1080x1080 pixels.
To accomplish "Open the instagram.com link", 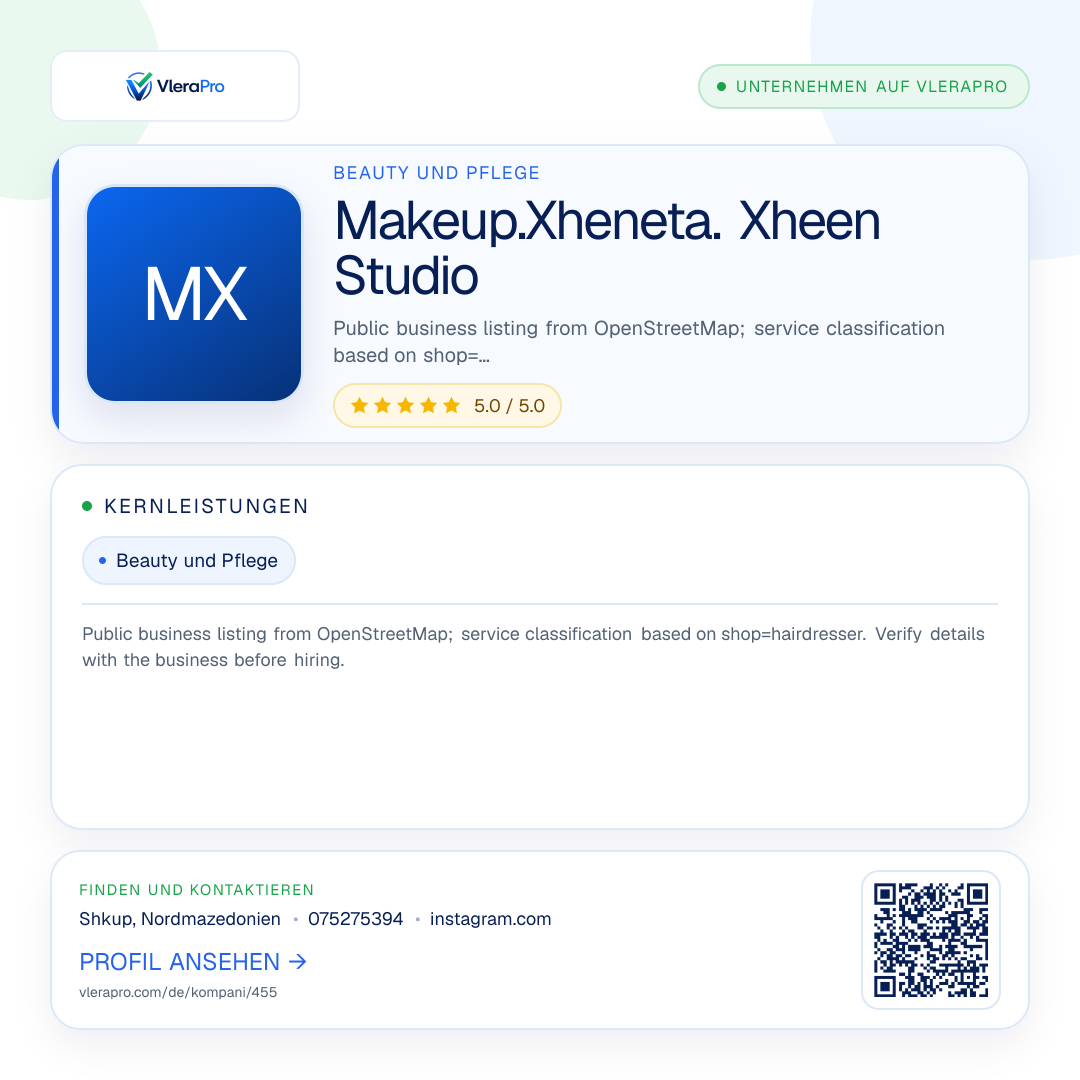I will 490,919.
